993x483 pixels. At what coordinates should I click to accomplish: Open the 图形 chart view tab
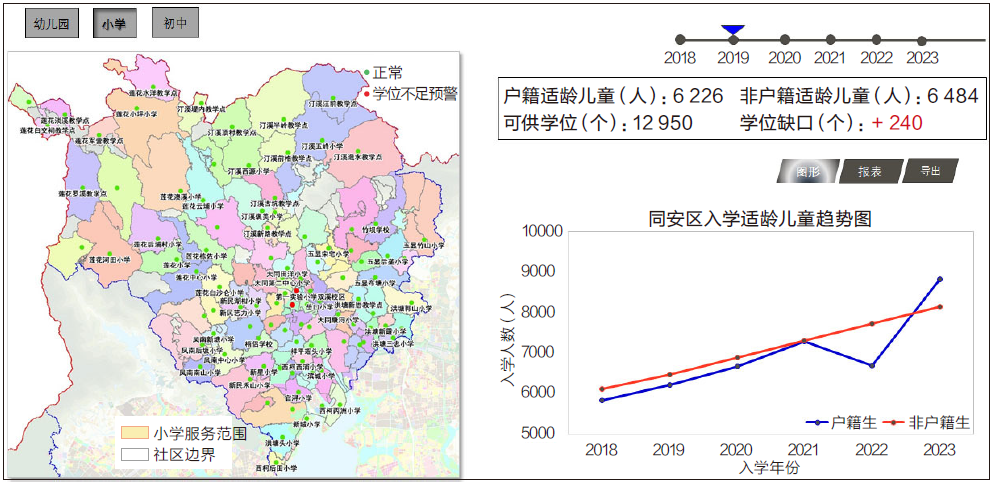coord(807,171)
